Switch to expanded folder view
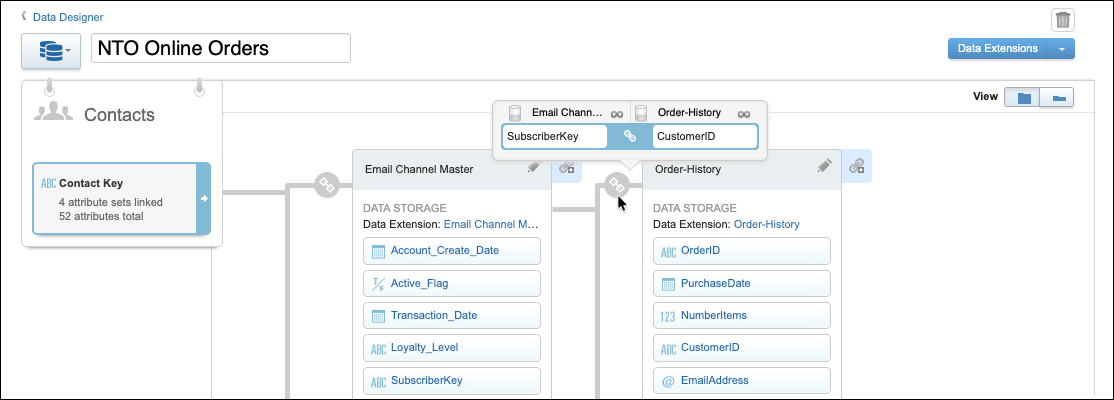The image size is (1114, 400). pyautogui.click(x=1022, y=97)
